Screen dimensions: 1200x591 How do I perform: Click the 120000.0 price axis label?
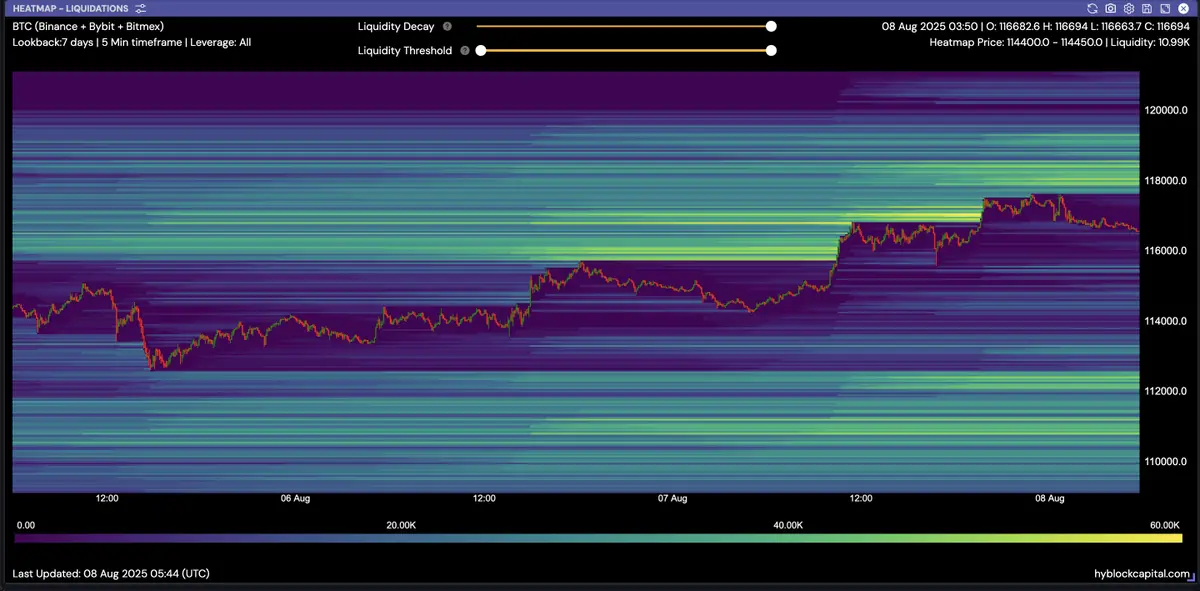[x=1165, y=110]
